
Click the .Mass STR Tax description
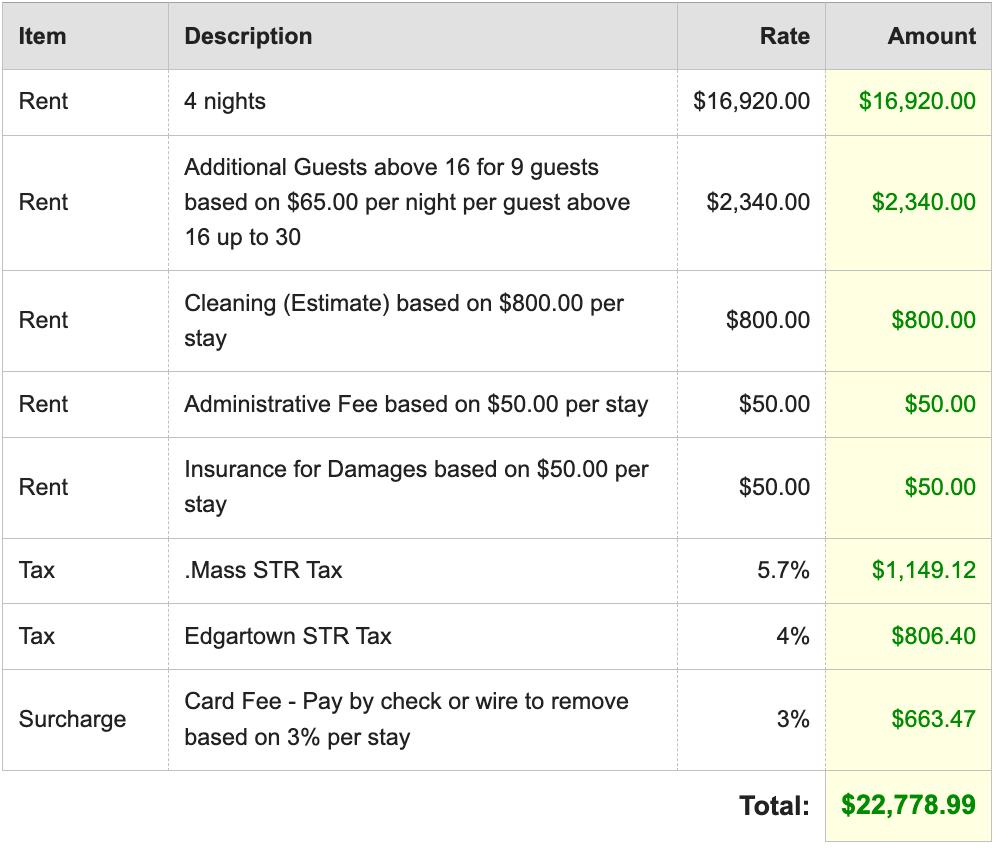pyautogui.click(x=263, y=570)
